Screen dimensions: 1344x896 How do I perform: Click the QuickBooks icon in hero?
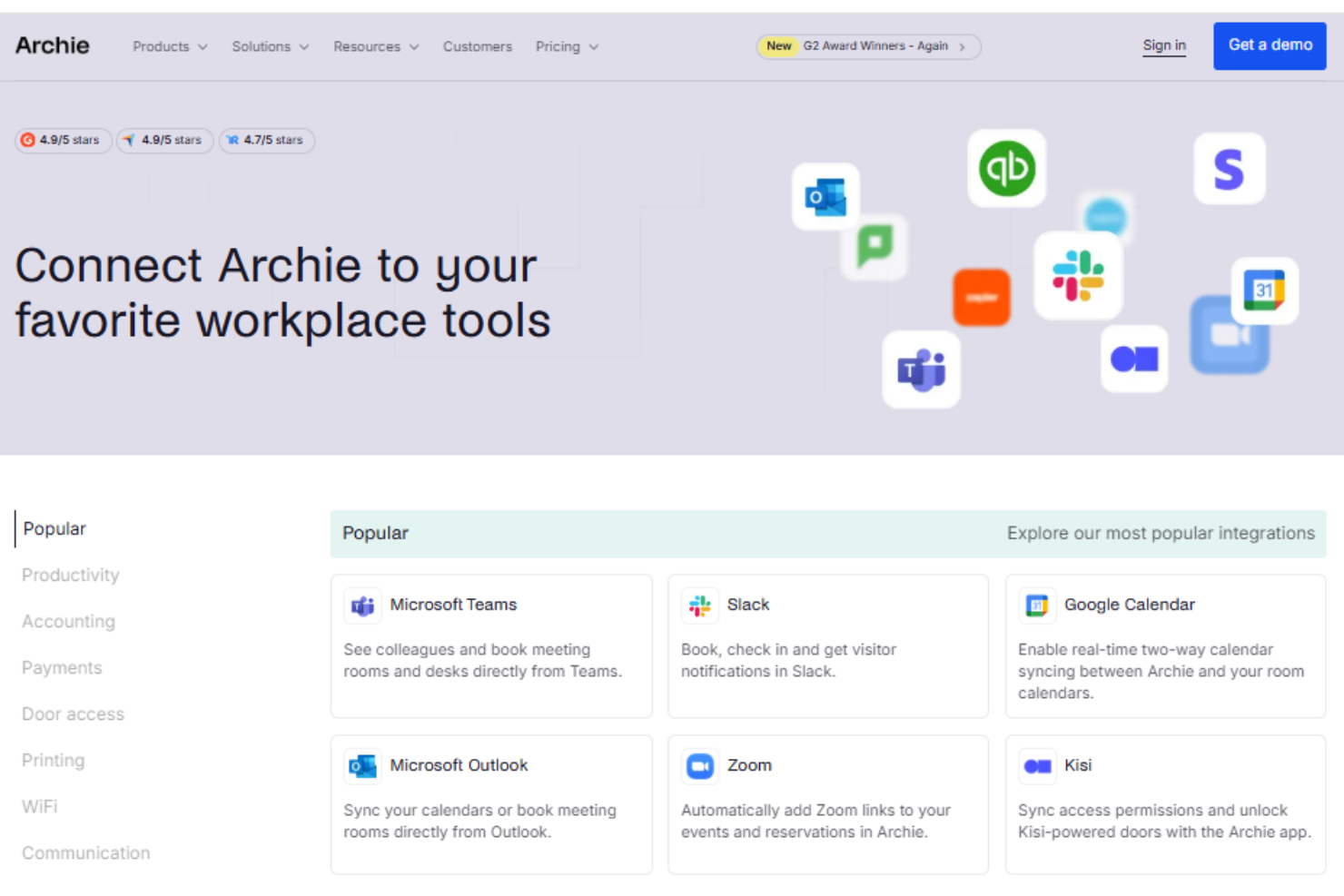point(1006,168)
